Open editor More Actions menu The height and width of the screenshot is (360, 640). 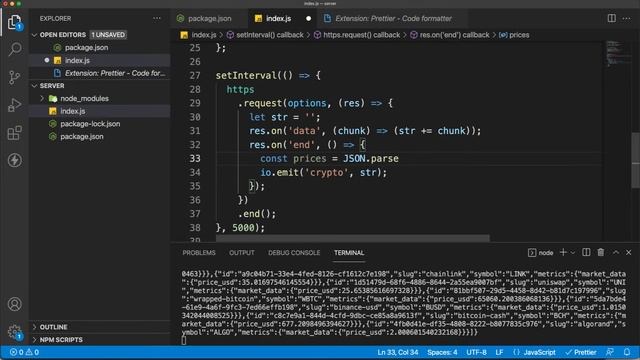pyautogui.click(x=627, y=18)
